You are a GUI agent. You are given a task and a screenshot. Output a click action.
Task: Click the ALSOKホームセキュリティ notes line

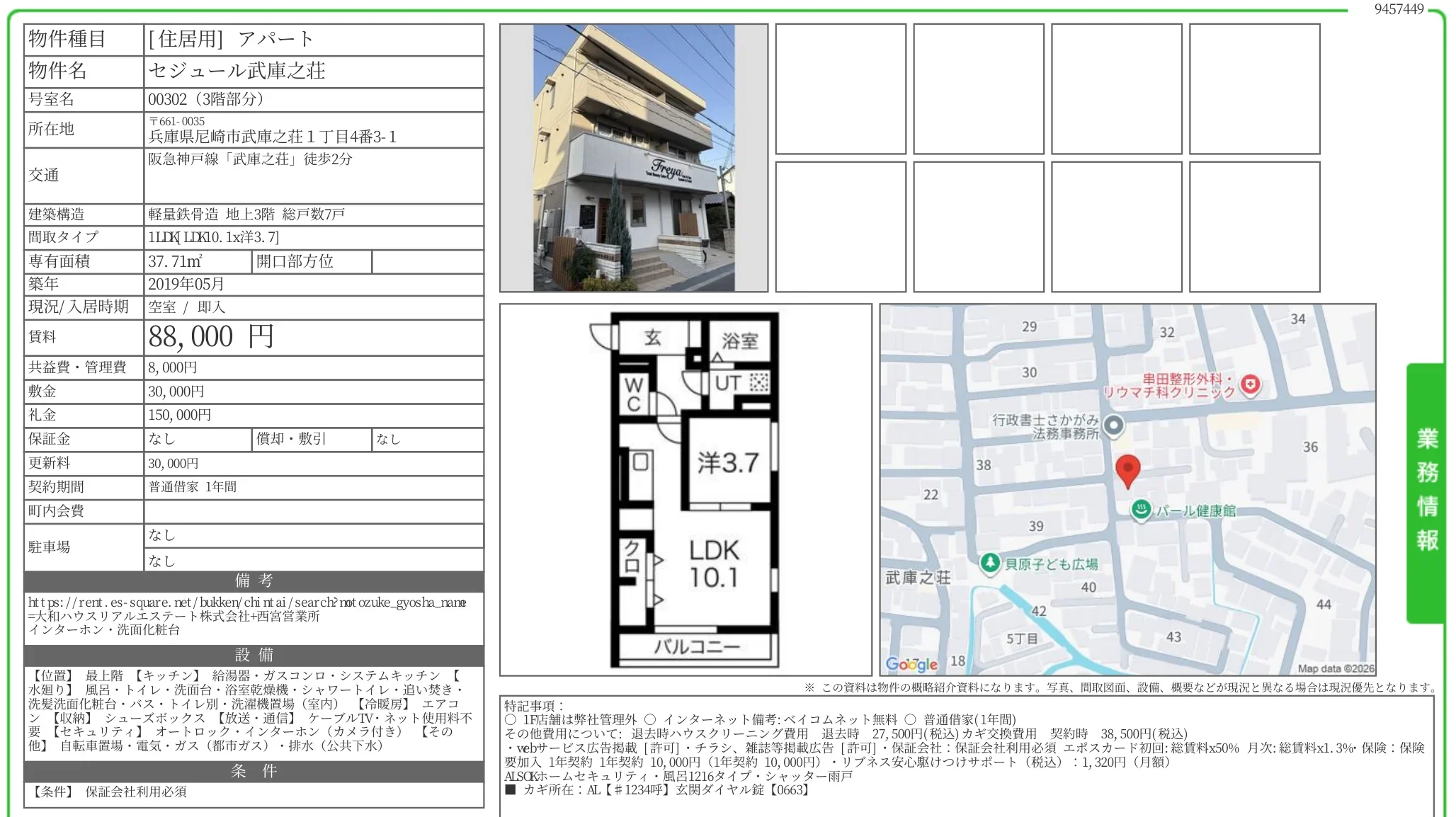678,776
